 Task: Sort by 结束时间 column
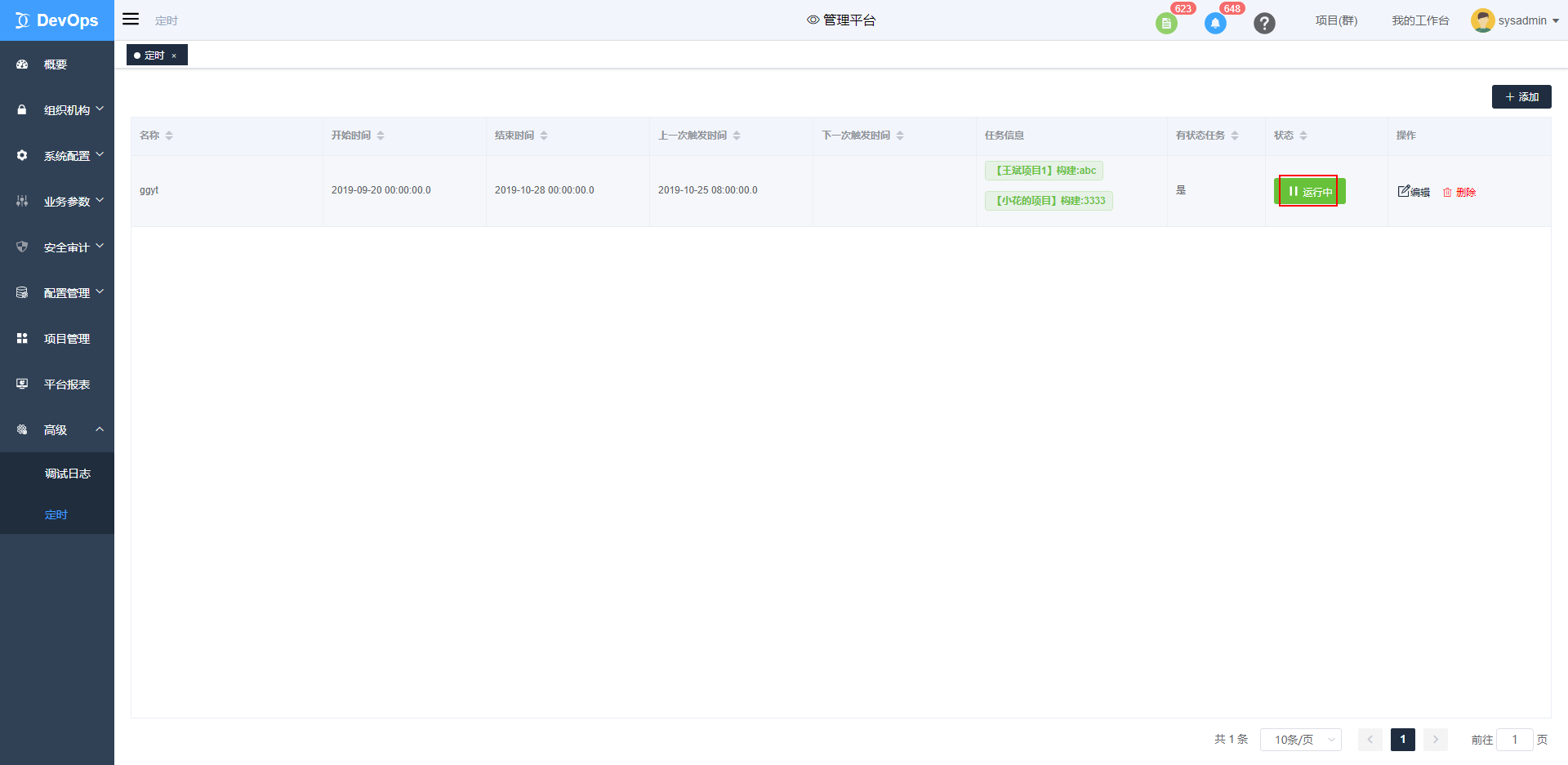tap(544, 136)
